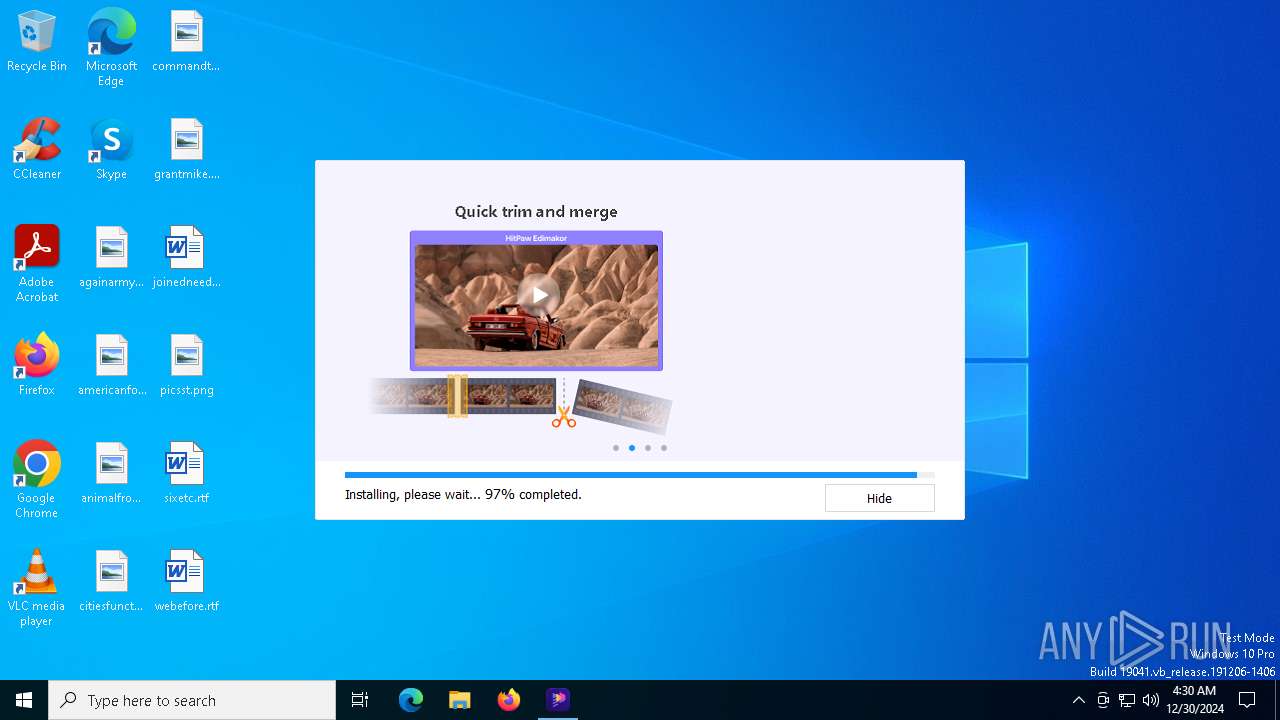Select the citiesfunct... image file icon
This screenshot has height=720, width=1280.
pyautogui.click(x=111, y=582)
